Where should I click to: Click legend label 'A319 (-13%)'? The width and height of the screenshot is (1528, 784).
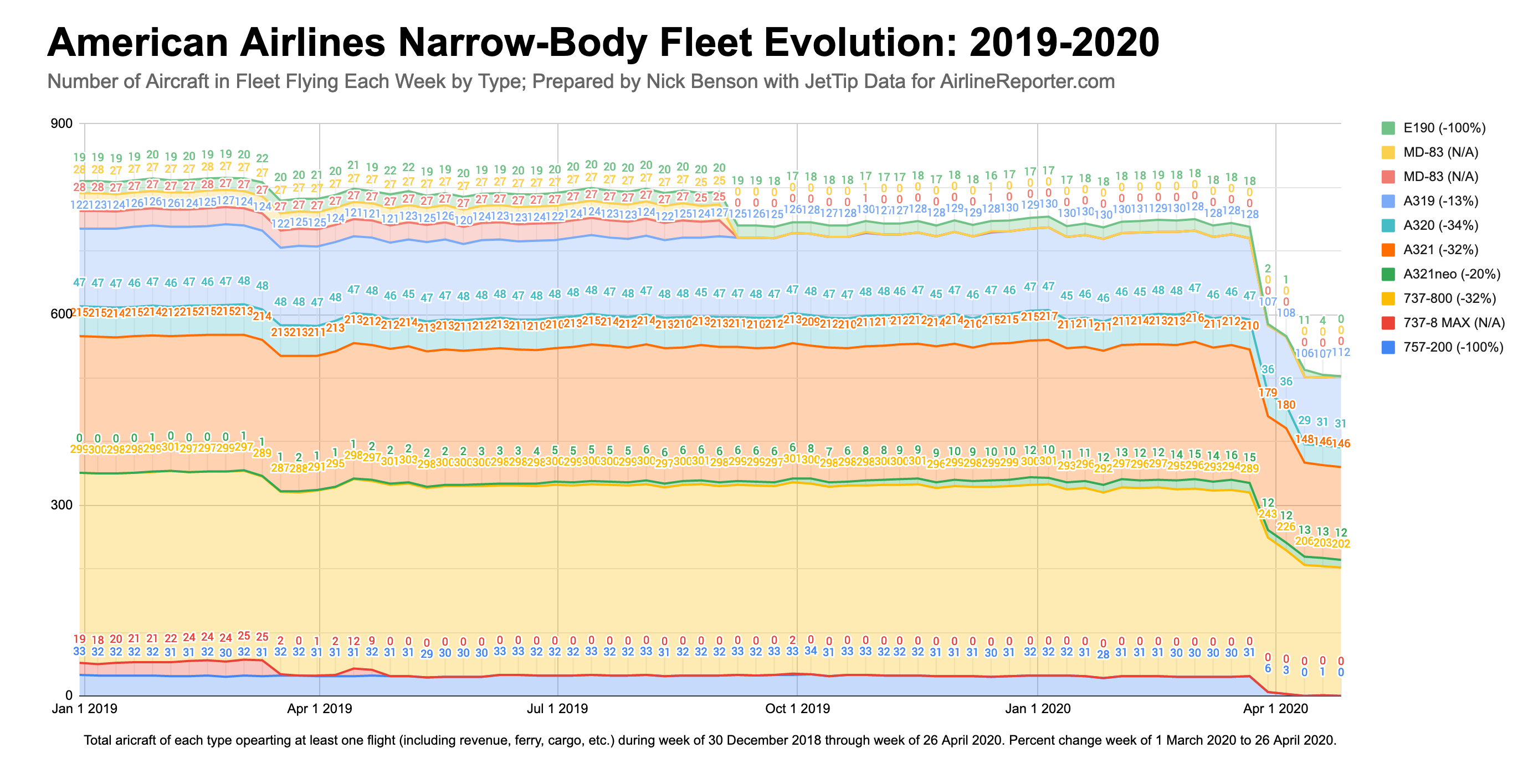(x=1441, y=201)
